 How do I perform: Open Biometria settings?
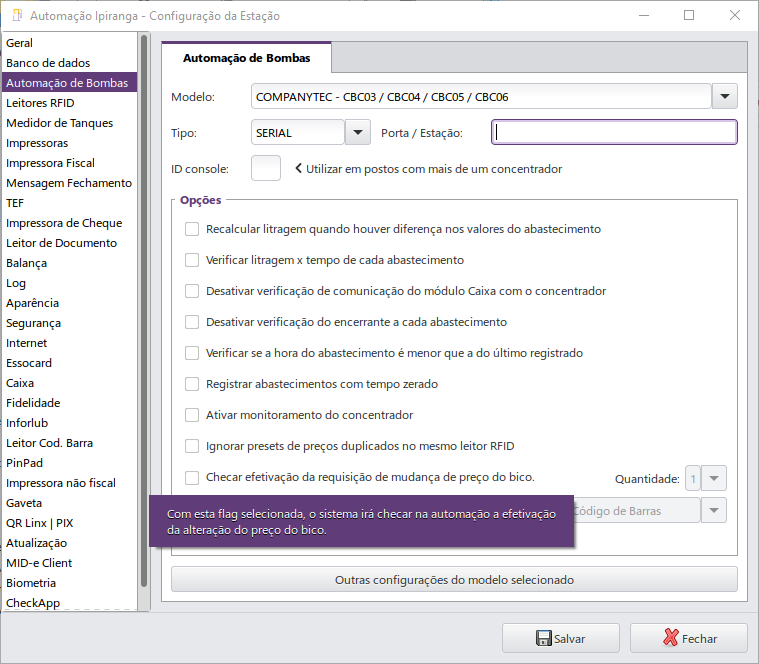70,583
